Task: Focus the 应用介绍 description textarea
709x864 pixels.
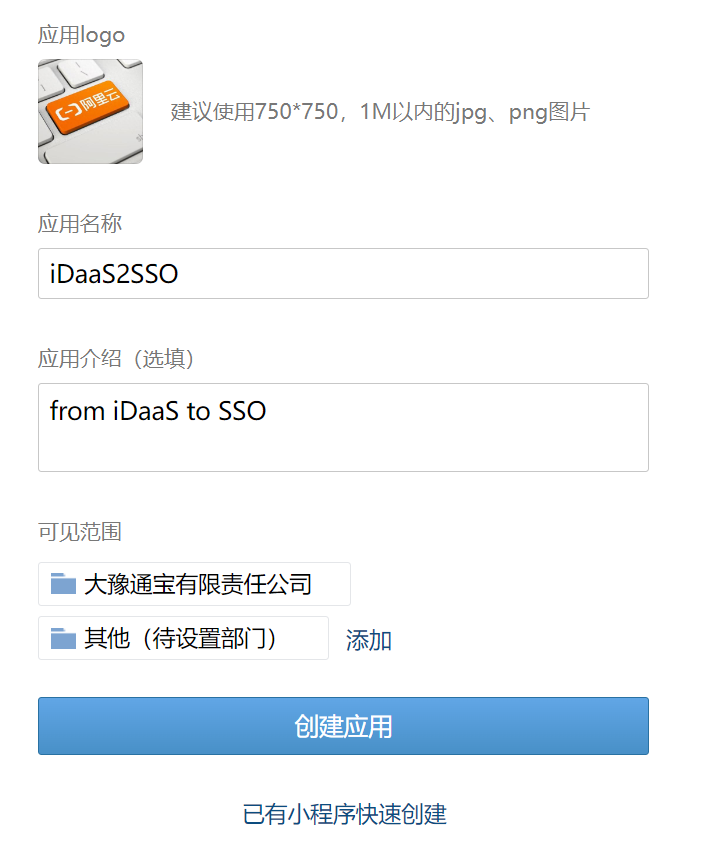Action: (343, 427)
